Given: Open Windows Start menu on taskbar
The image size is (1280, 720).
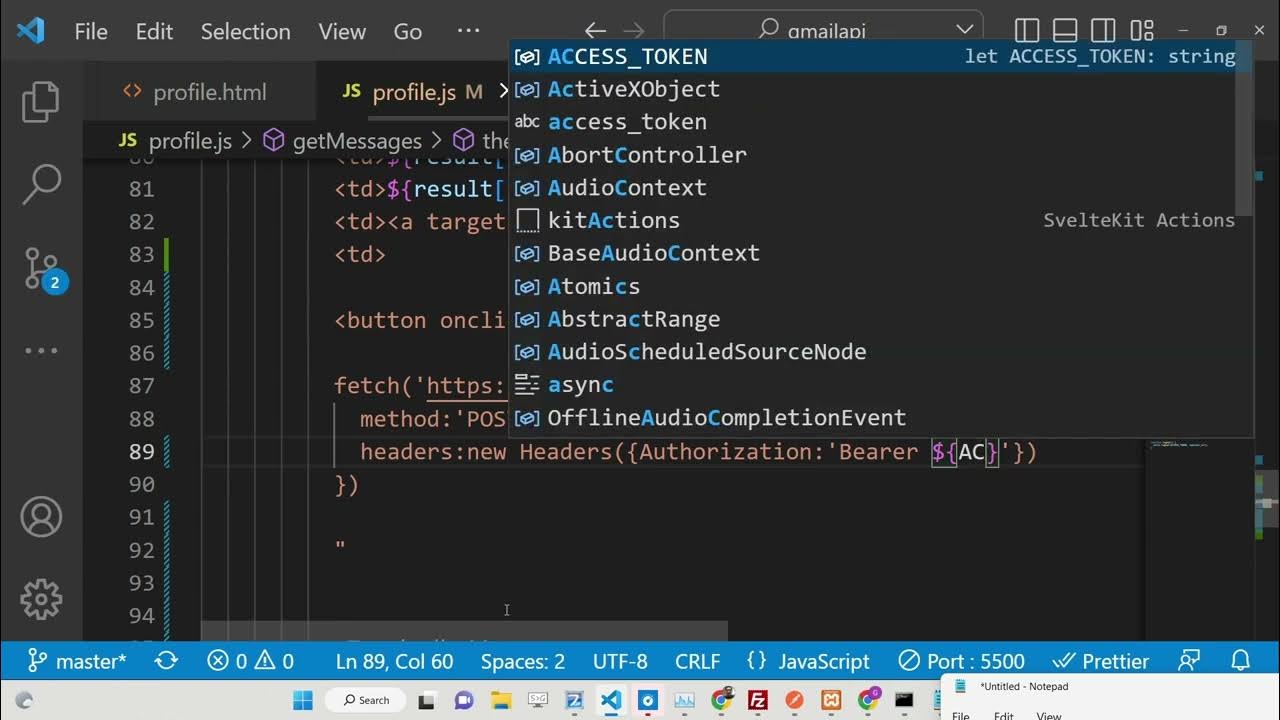Looking at the screenshot, I should click(x=302, y=700).
